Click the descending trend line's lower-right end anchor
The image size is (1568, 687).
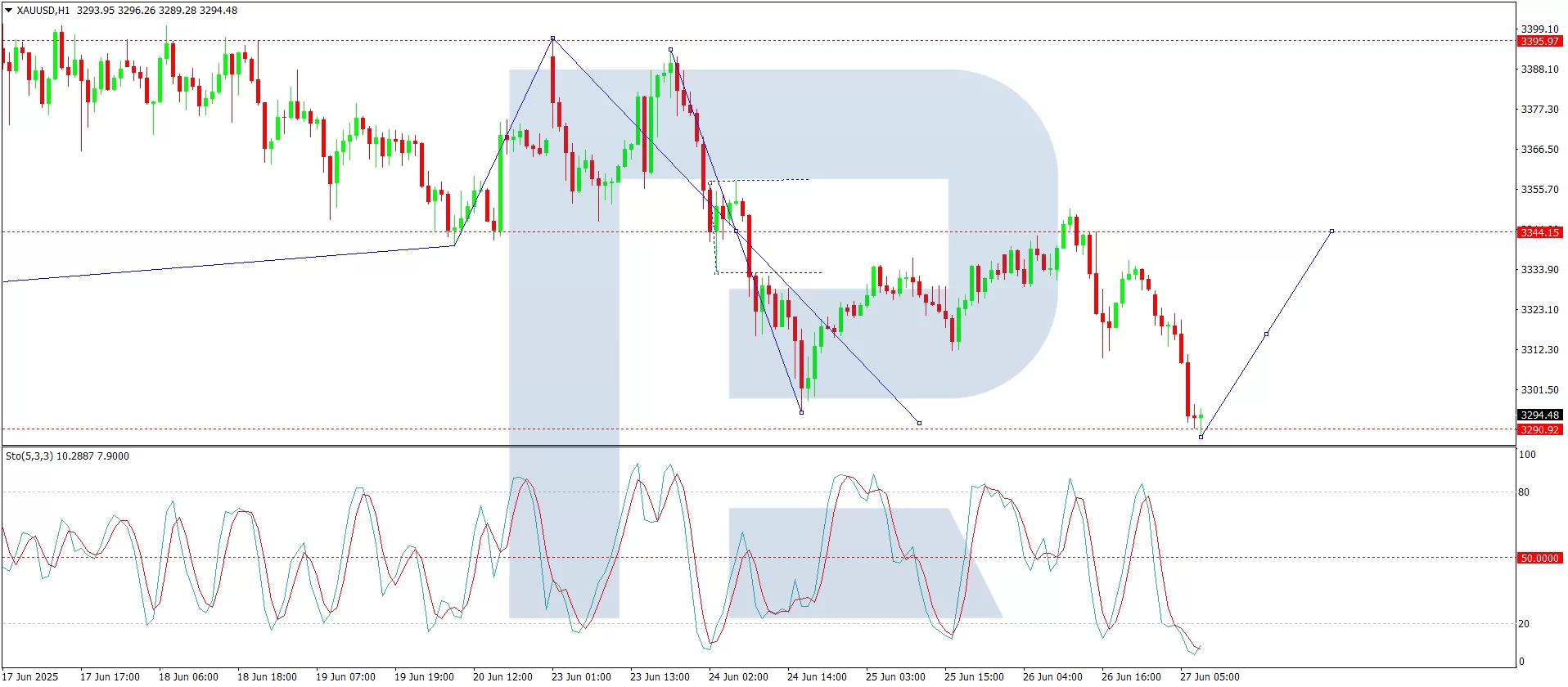919,424
